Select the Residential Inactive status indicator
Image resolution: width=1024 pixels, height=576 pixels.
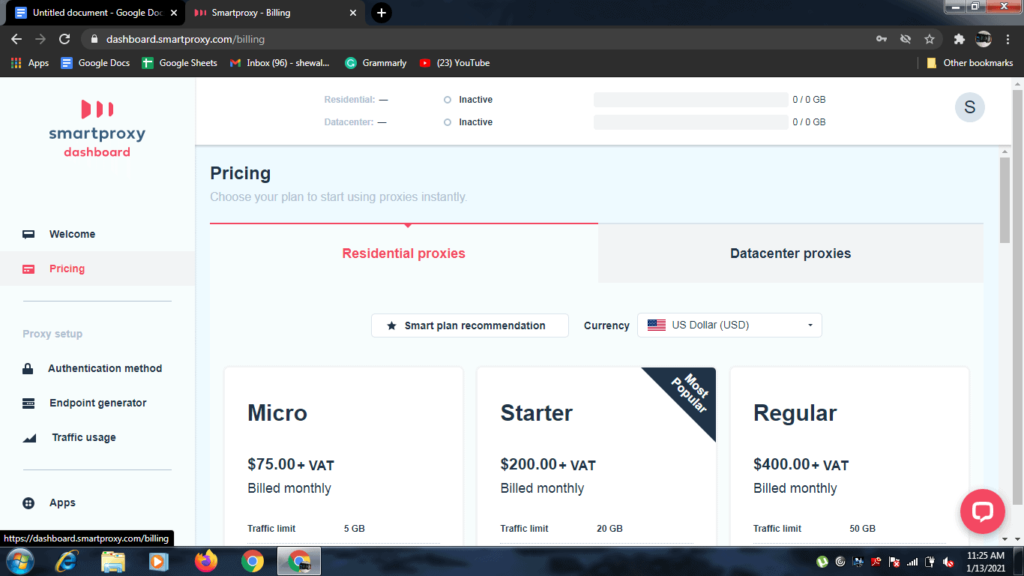point(468,100)
